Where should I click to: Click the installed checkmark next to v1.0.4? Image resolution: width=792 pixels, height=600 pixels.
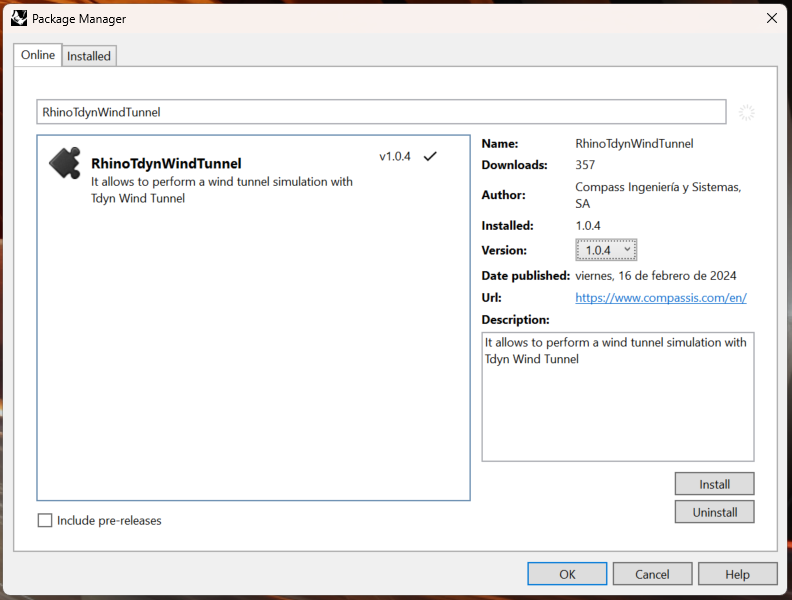coord(430,157)
